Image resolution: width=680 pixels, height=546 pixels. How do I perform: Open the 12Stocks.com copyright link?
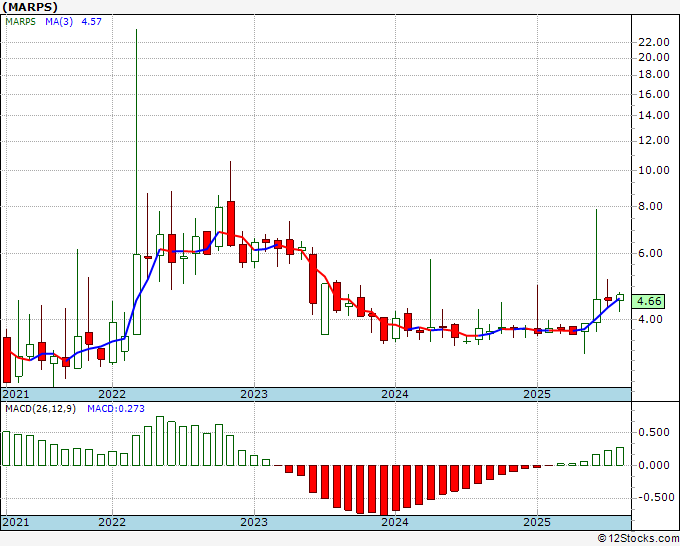(638, 538)
